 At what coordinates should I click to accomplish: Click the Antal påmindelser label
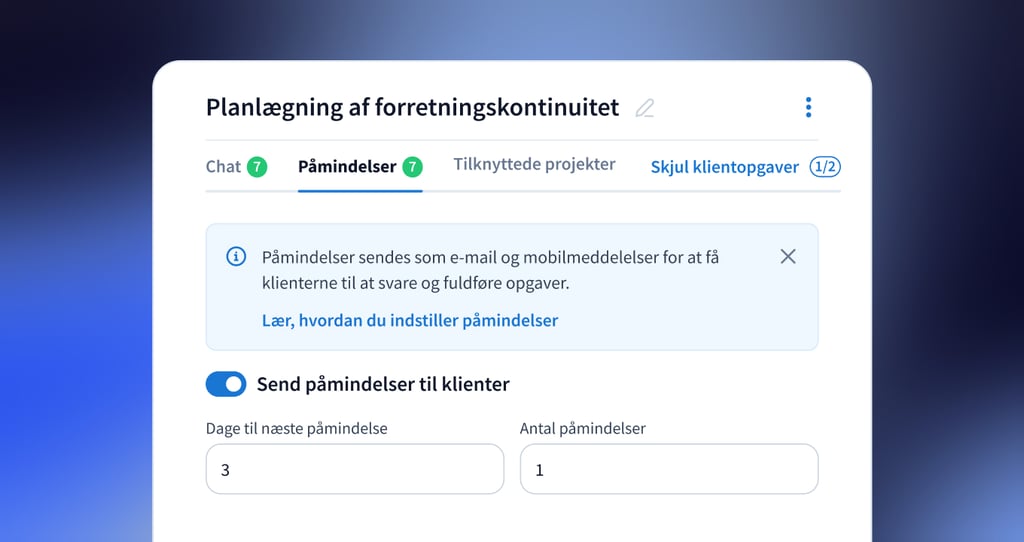click(x=583, y=428)
